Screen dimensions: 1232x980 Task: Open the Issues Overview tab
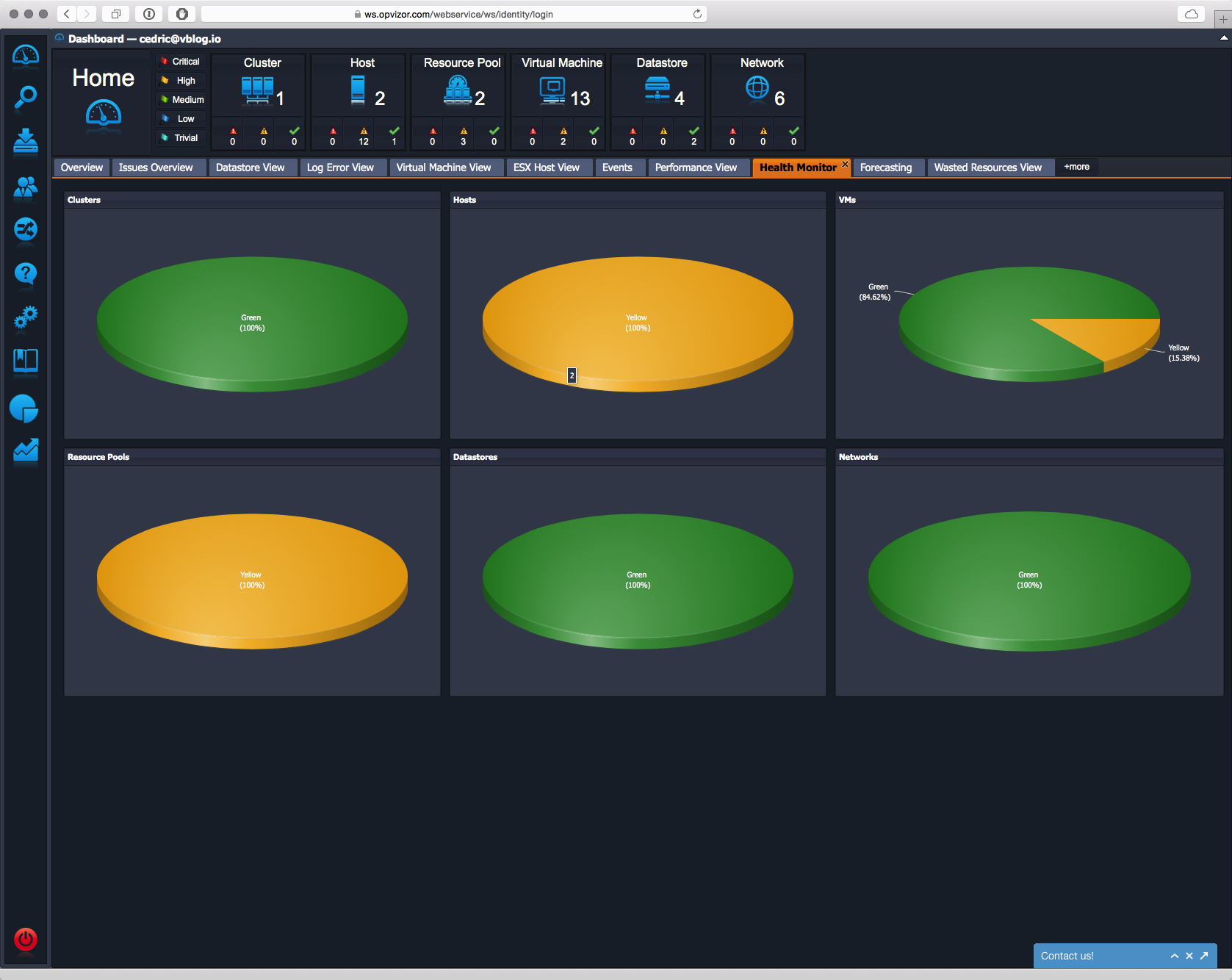(x=156, y=167)
